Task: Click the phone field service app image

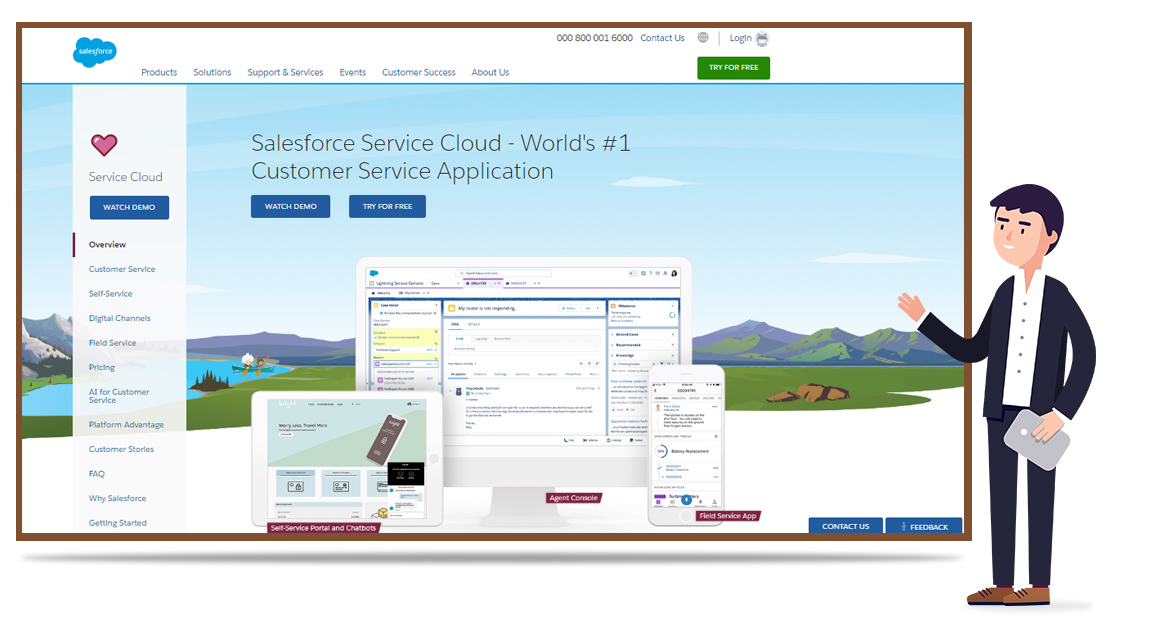Action: click(x=686, y=445)
